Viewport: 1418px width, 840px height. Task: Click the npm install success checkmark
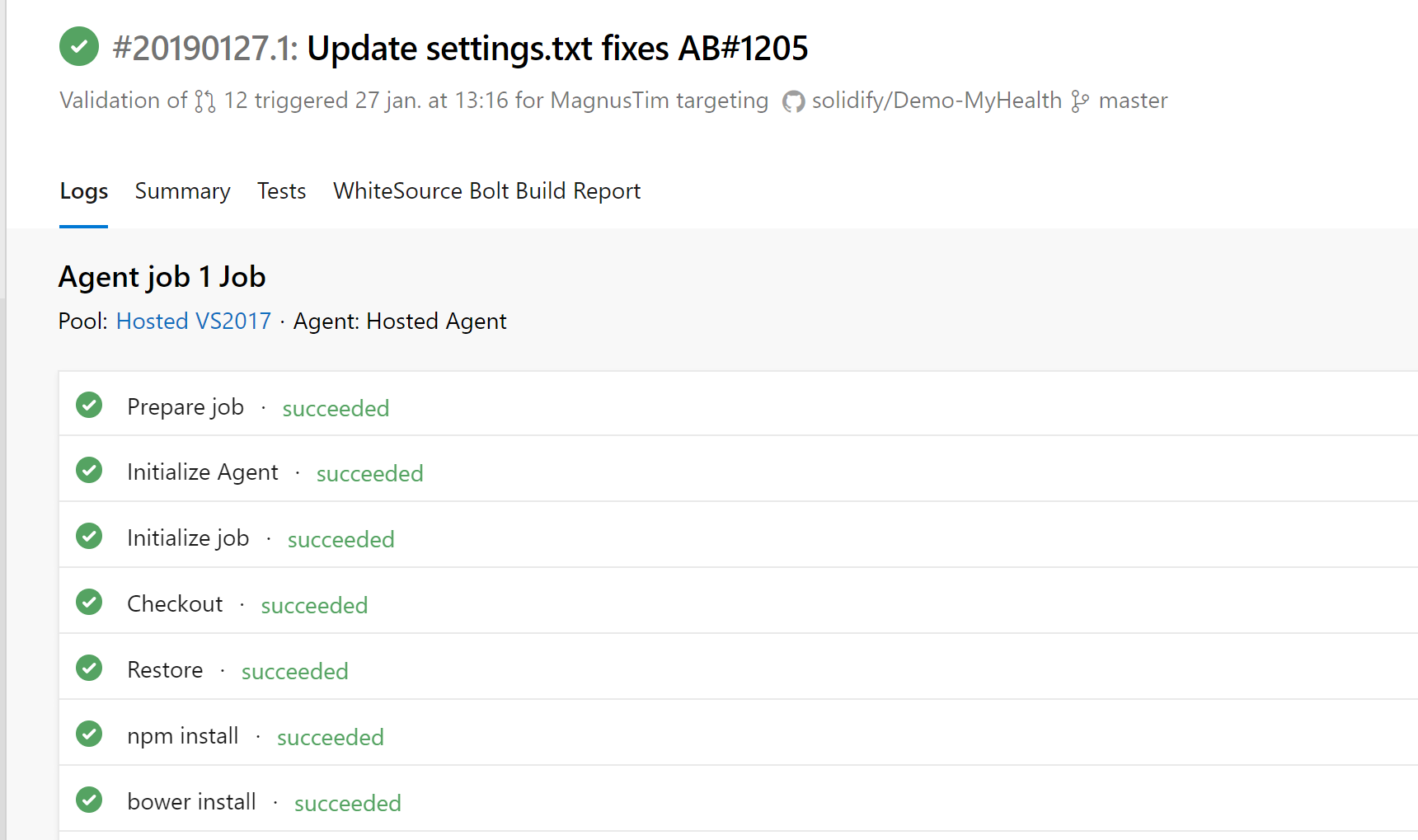coord(89,734)
